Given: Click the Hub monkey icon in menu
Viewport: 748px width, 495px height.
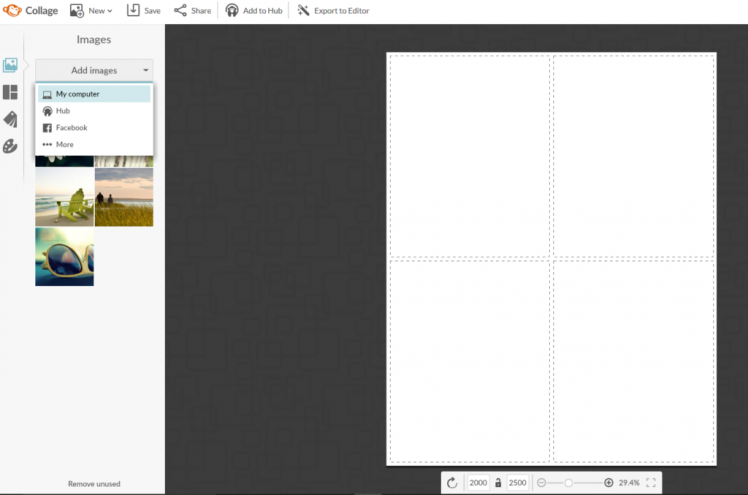Looking at the screenshot, I should coord(47,111).
